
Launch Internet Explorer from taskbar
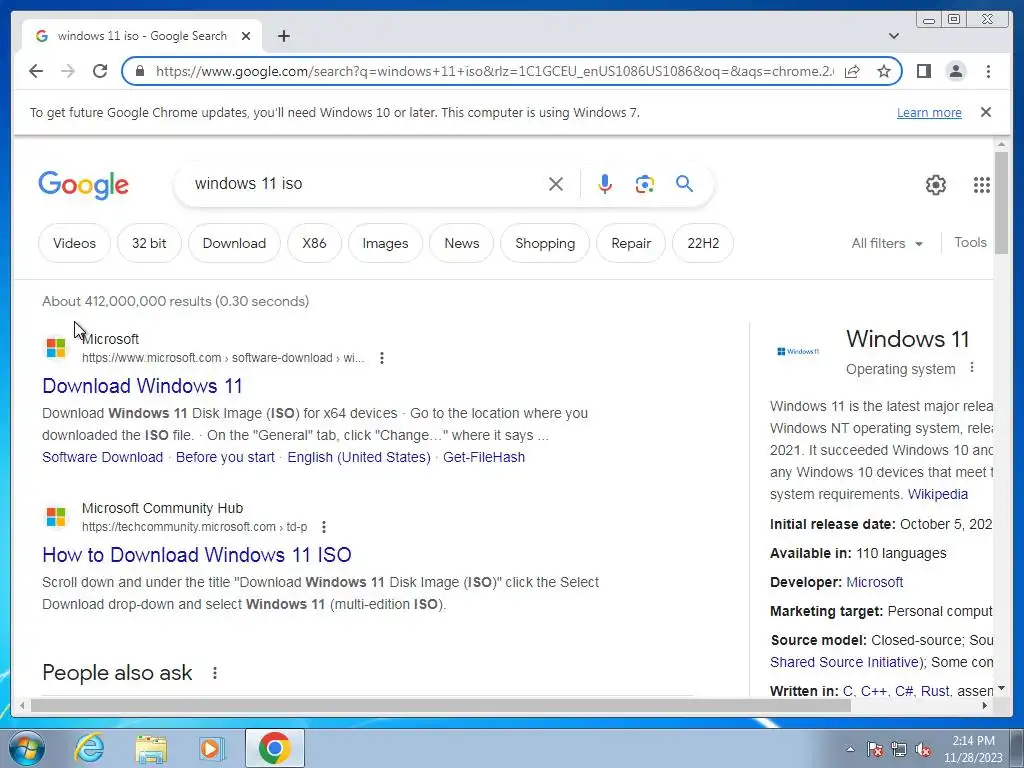point(89,748)
